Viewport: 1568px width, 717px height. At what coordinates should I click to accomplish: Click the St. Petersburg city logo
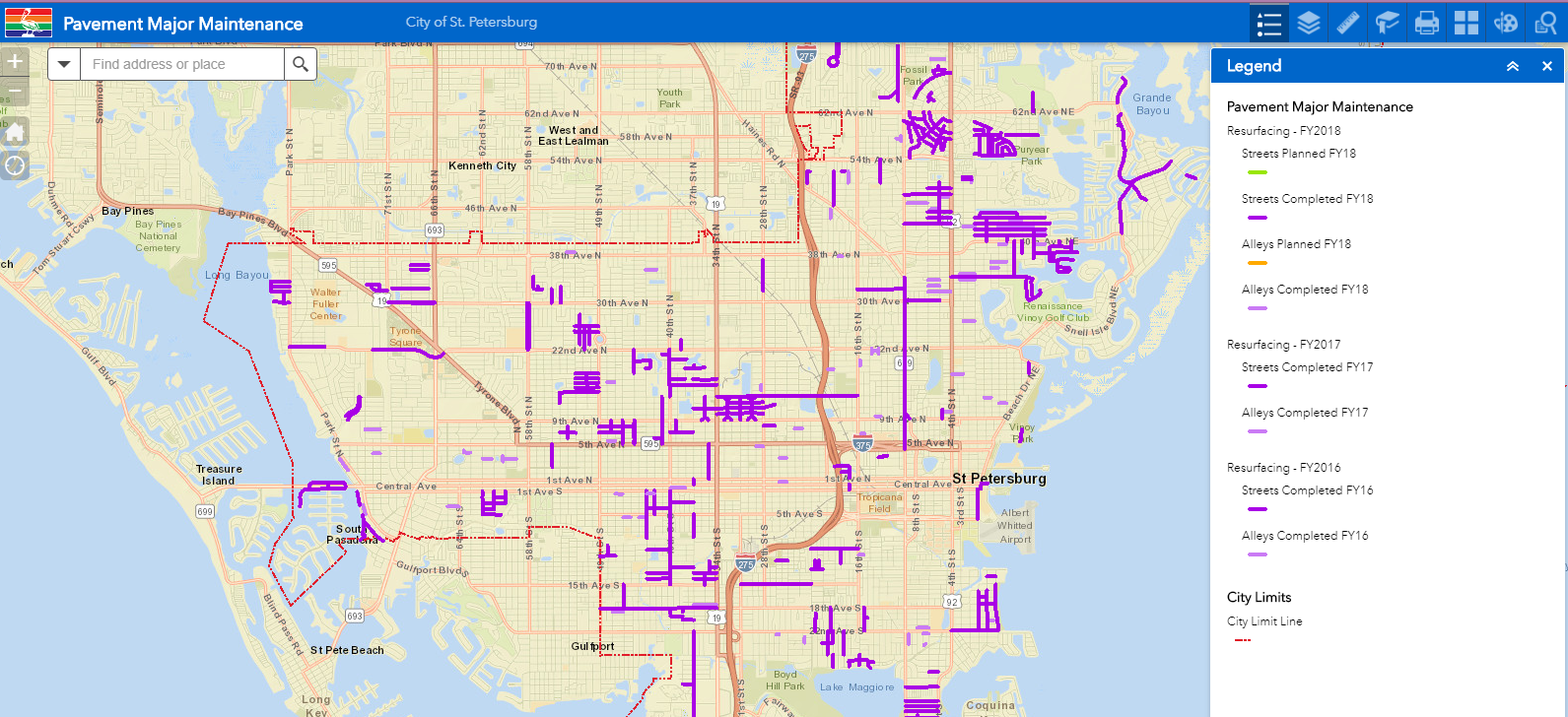[x=29, y=22]
